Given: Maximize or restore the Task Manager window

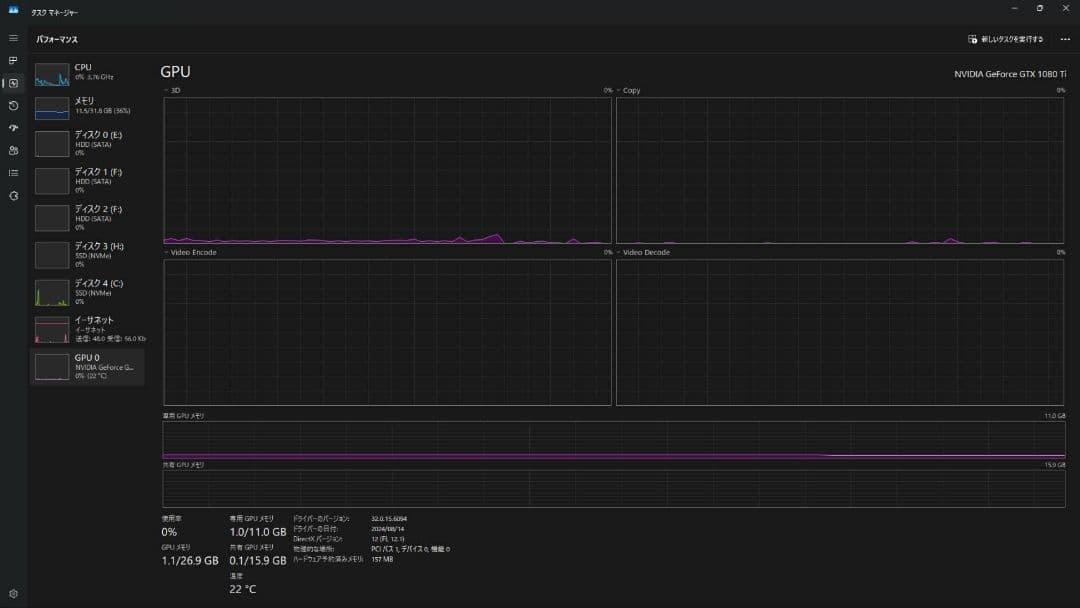Looking at the screenshot, I should tap(1039, 8).
